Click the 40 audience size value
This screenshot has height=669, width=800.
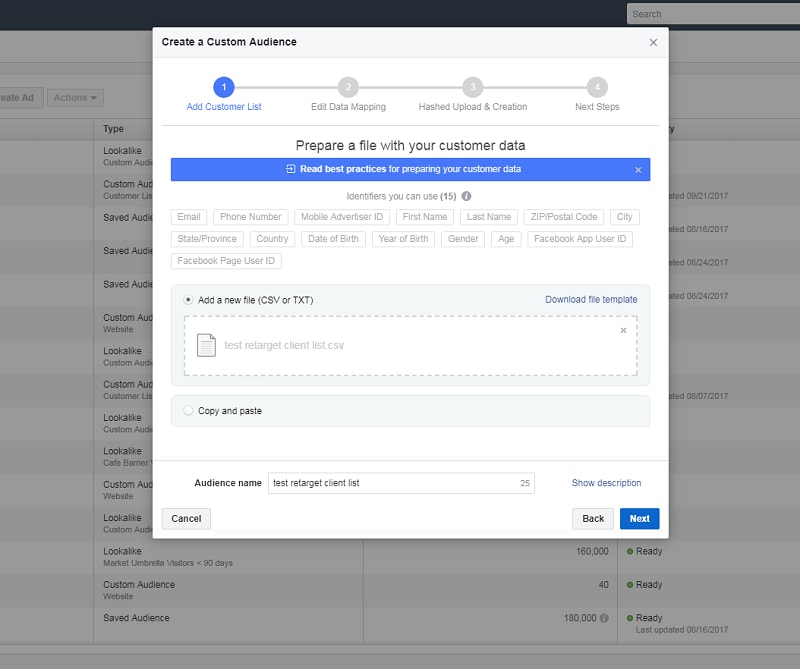pyautogui.click(x=604, y=585)
